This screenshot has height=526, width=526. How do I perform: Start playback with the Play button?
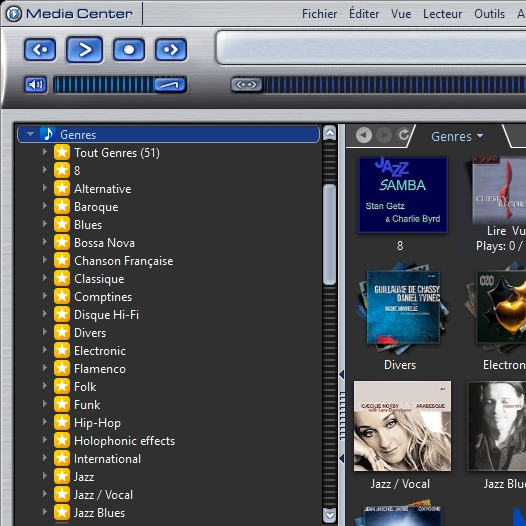(x=85, y=50)
